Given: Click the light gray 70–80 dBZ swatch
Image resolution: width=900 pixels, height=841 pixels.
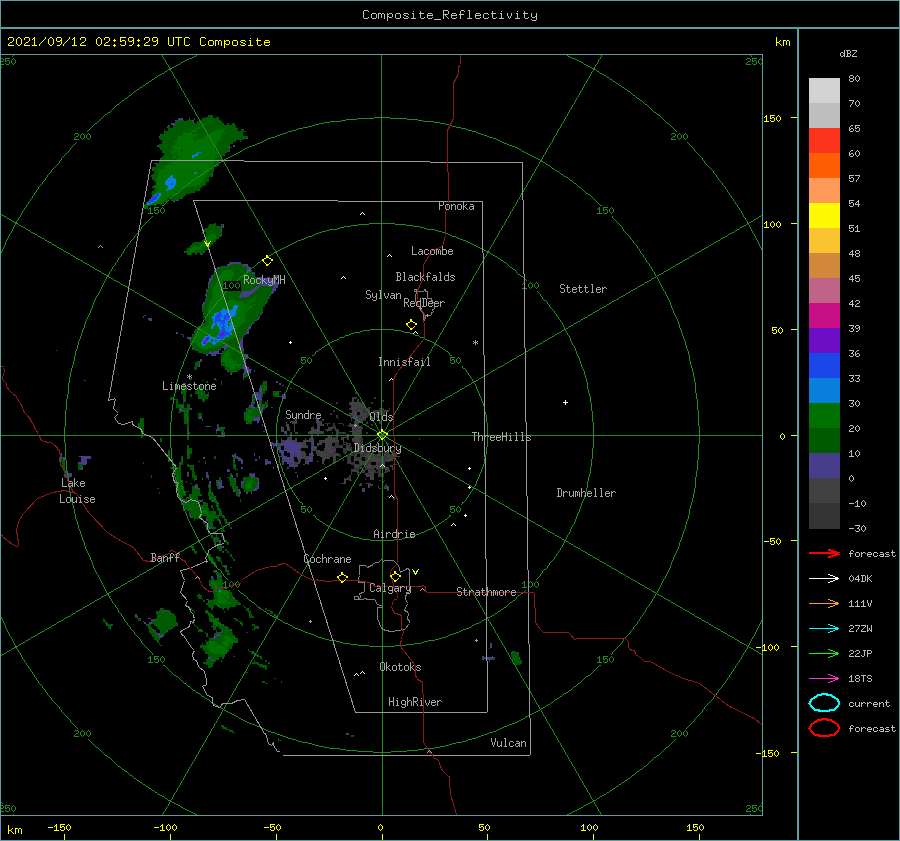Looking at the screenshot, I should coord(824,91).
